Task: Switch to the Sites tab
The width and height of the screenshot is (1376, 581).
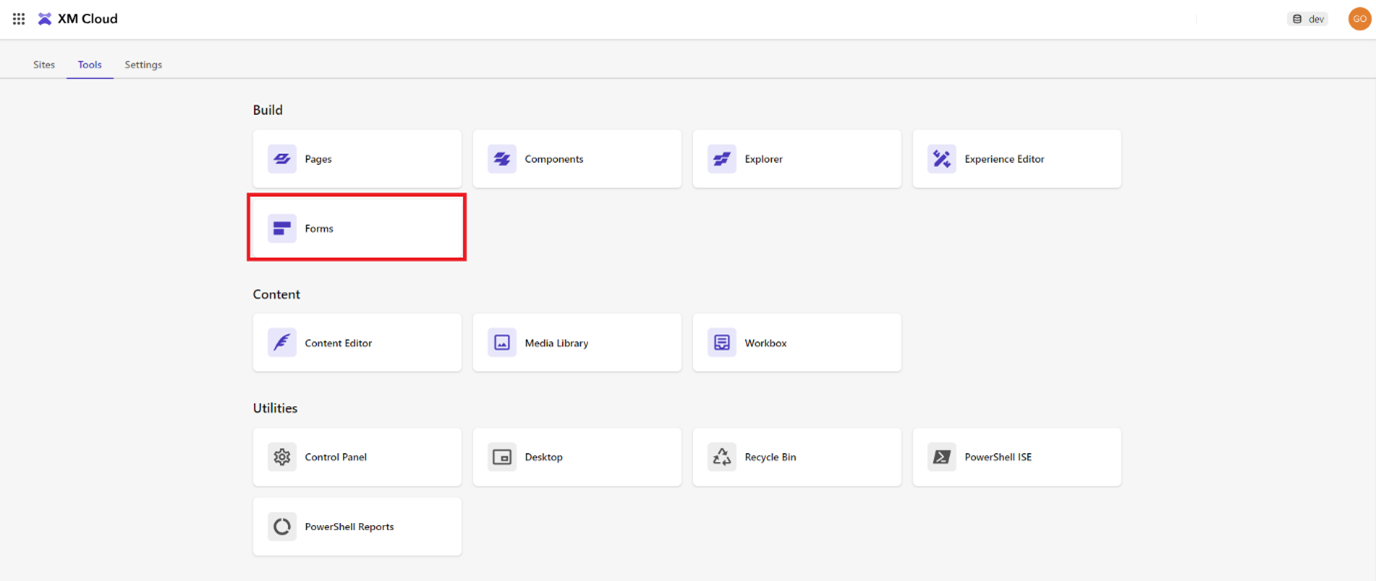Action: pos(44,65)
